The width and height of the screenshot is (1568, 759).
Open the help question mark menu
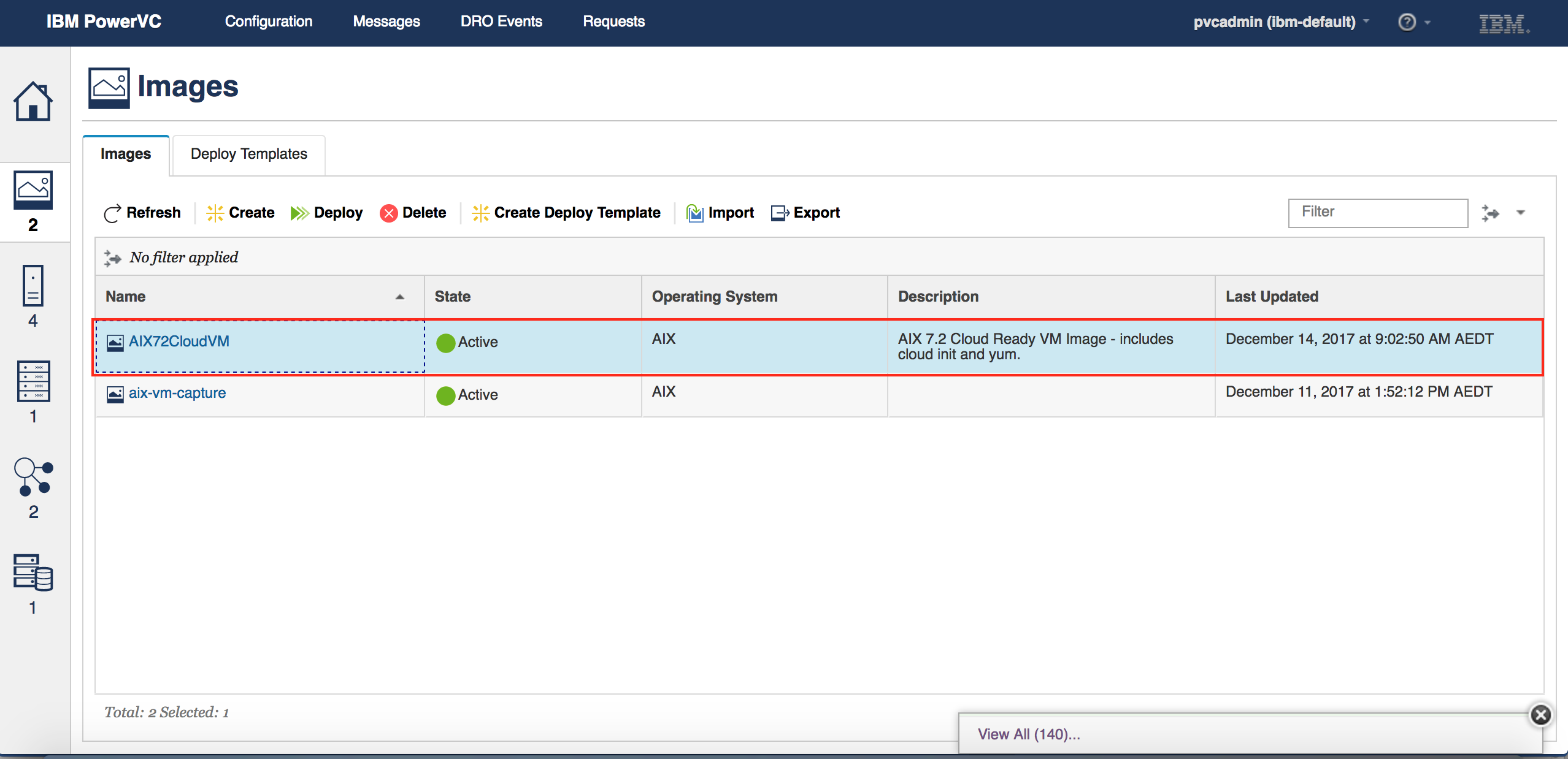click(x=1414, y=22)
